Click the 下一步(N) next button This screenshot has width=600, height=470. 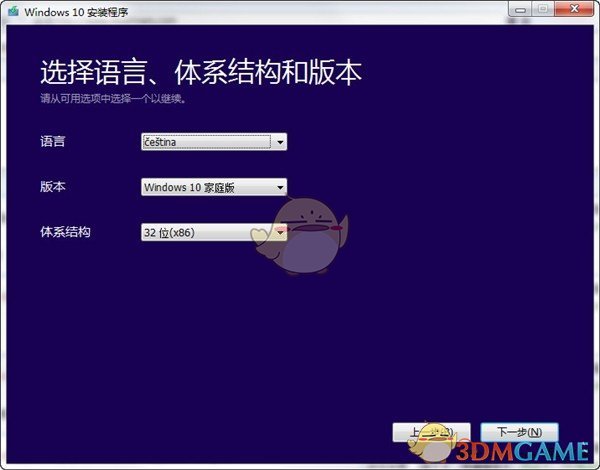(x=519, y=432)
